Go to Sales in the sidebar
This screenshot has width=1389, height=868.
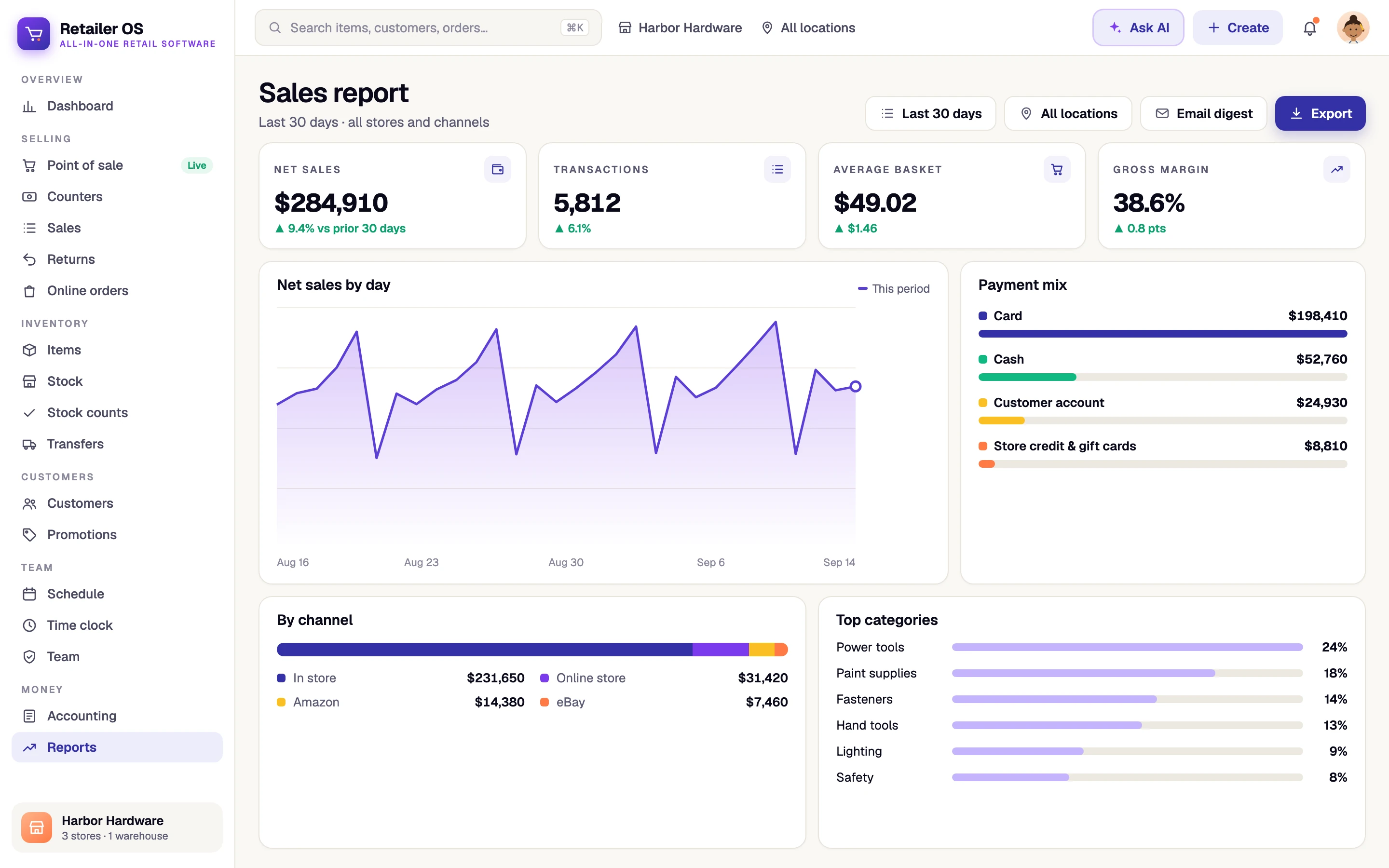117,228
